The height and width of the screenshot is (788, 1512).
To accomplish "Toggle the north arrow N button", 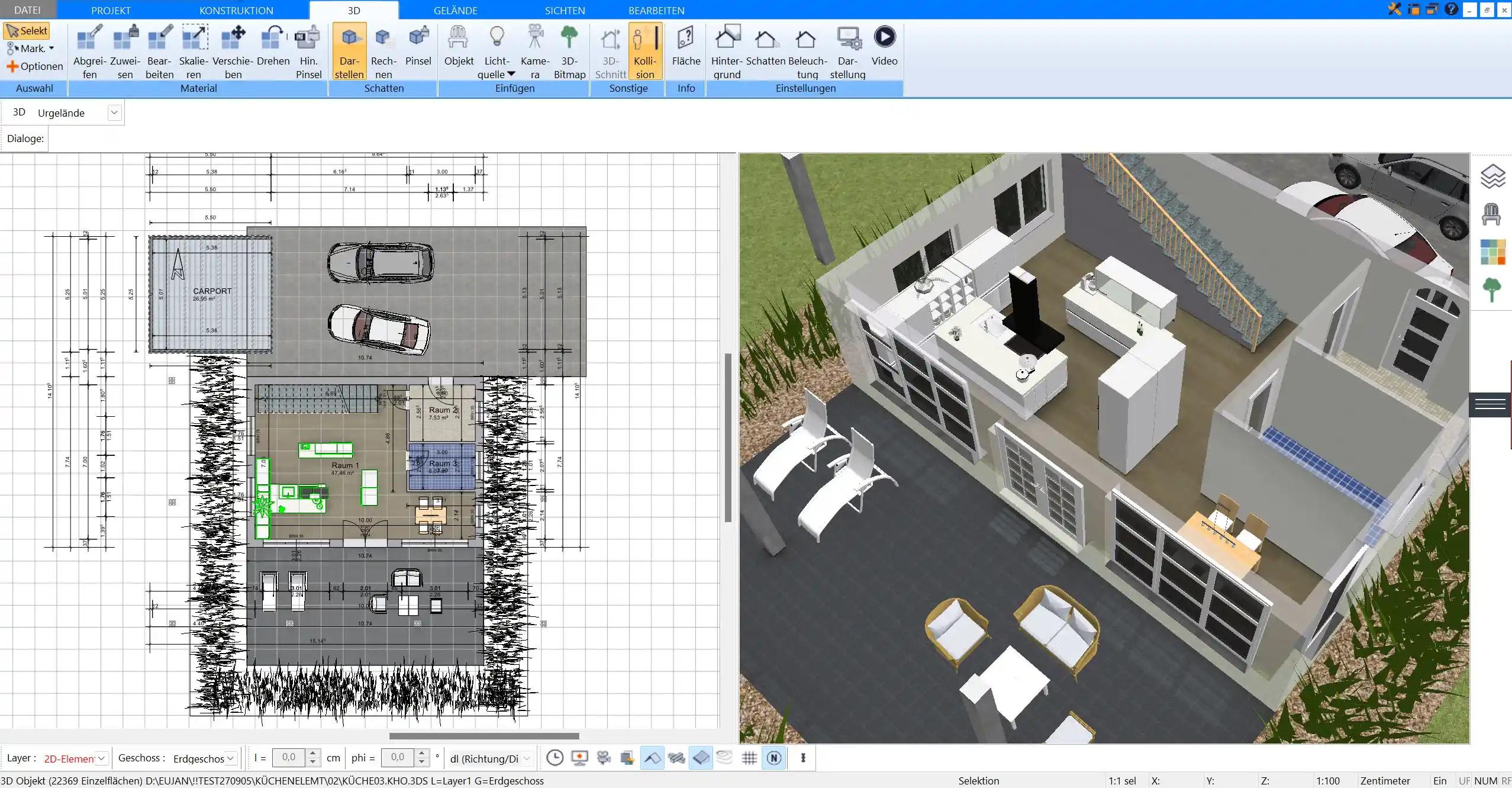I will tap(774, 758).
